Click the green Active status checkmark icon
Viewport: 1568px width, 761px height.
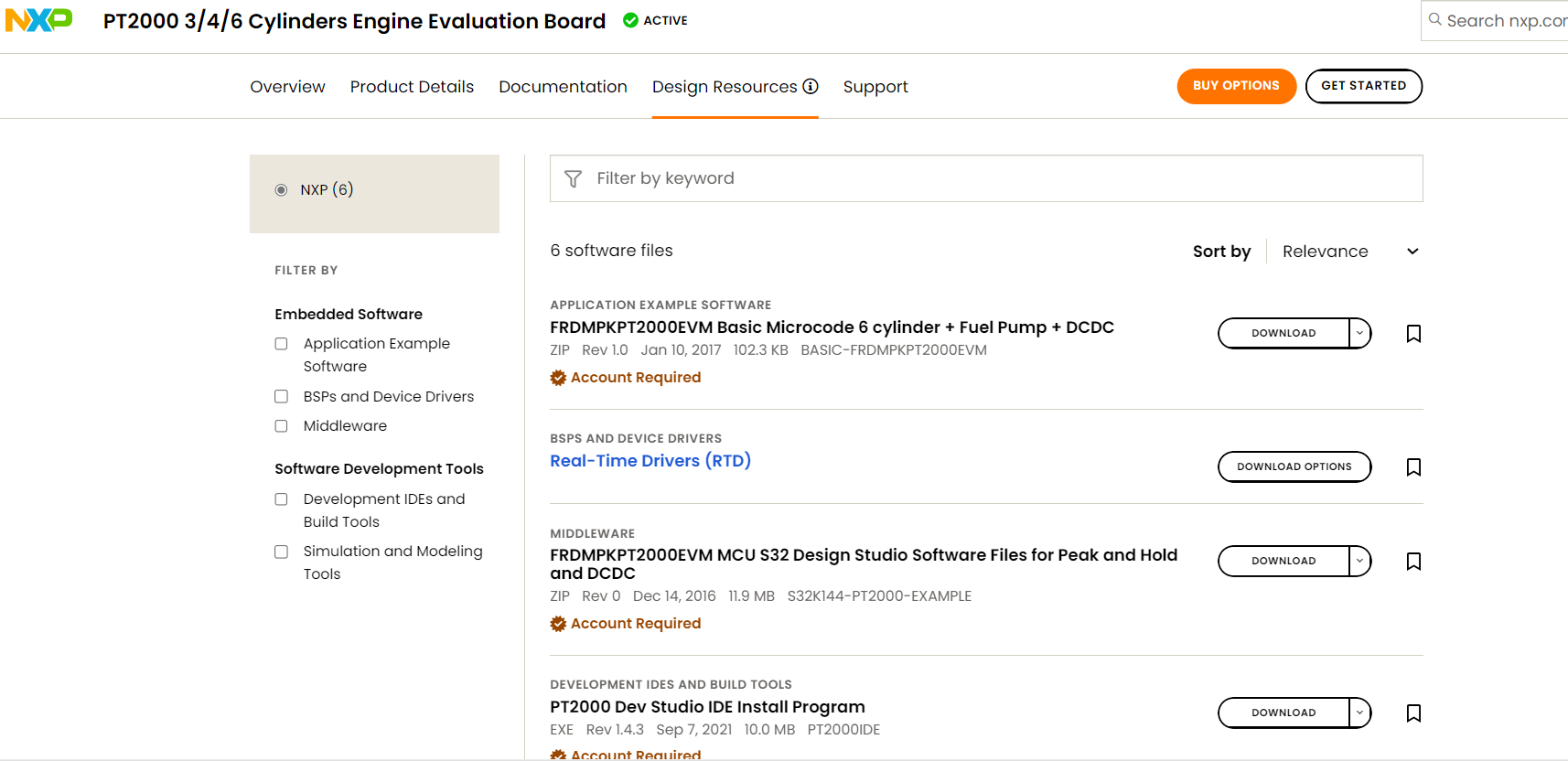pyautogui.click(x=630, y=20)
